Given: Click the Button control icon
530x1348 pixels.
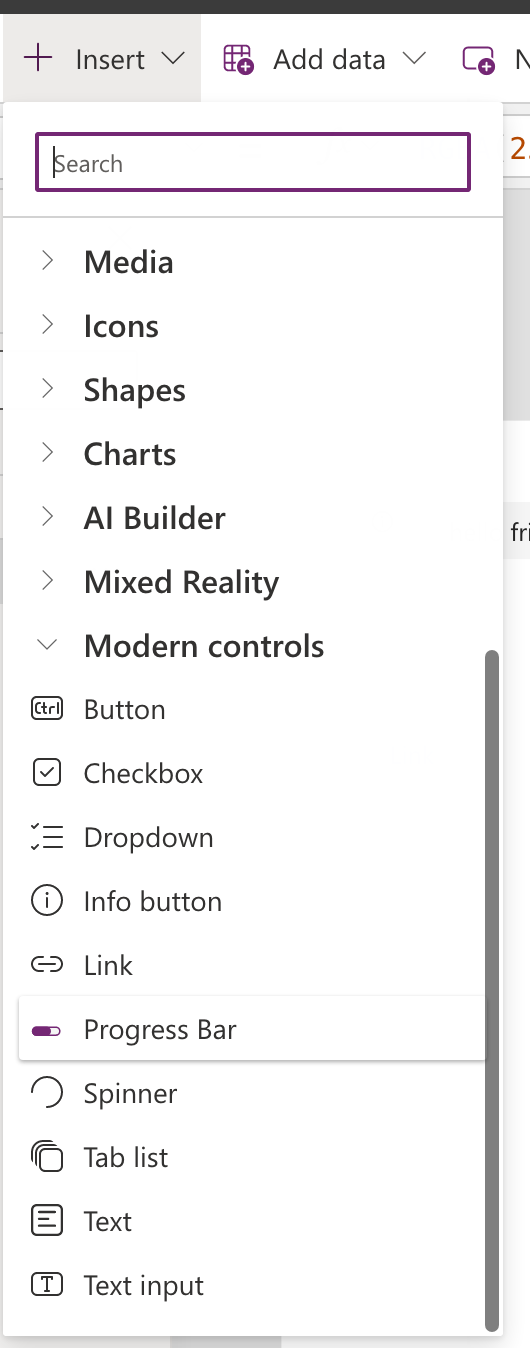Looking at the screenshot, I should coord(47,710).
